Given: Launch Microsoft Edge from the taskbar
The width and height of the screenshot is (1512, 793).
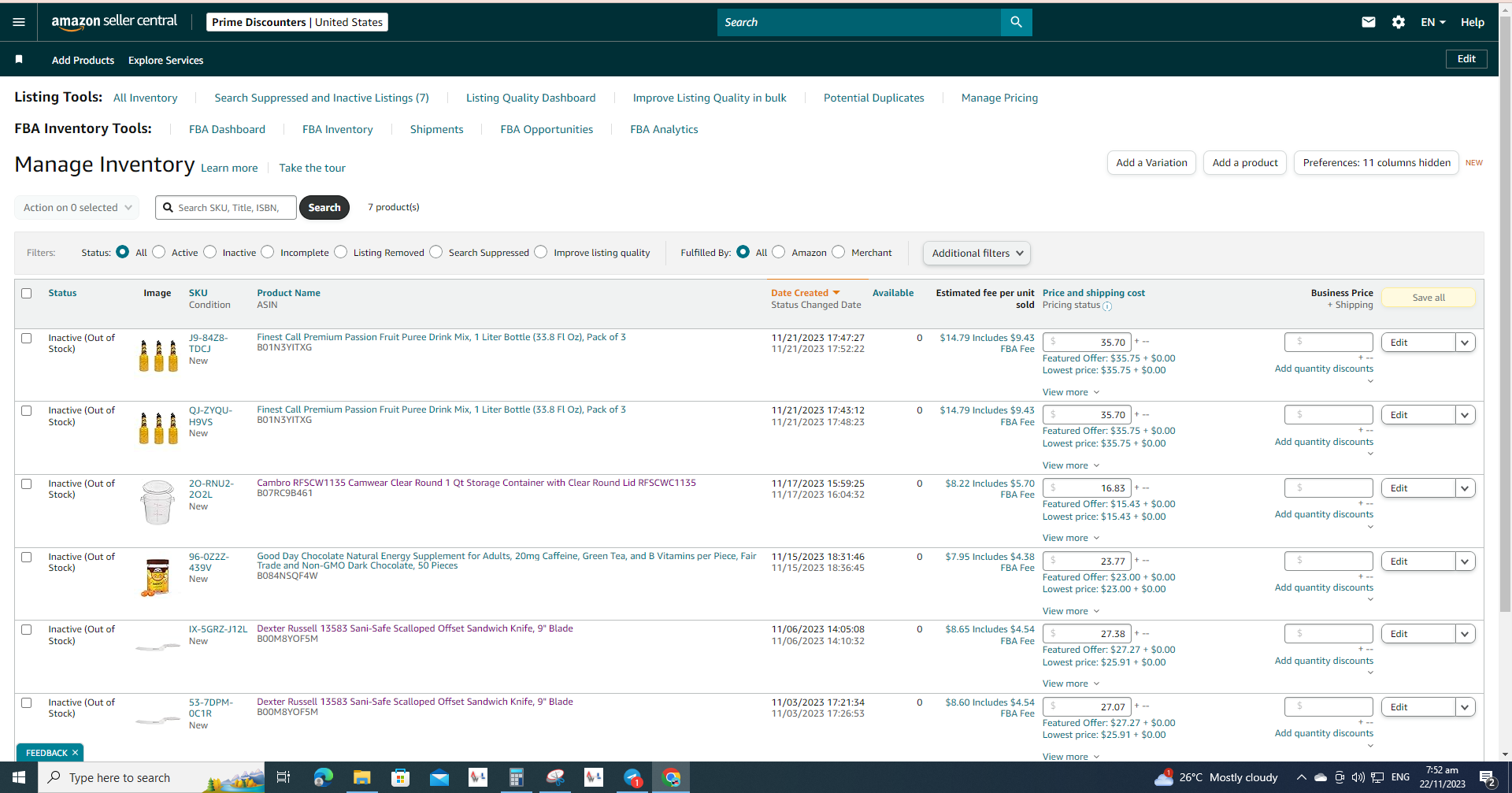Looking at the screenshot, I should [x=323, y=777].
